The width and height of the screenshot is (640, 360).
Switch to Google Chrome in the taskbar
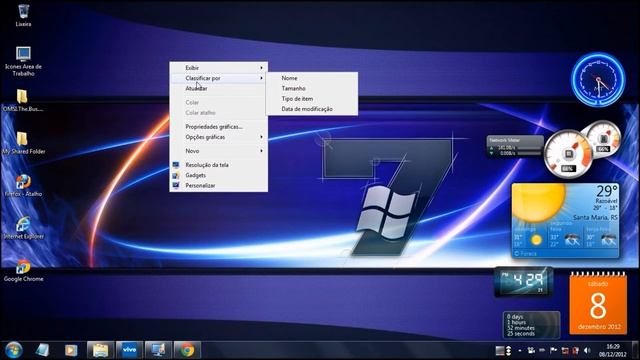tap(187, 350)
